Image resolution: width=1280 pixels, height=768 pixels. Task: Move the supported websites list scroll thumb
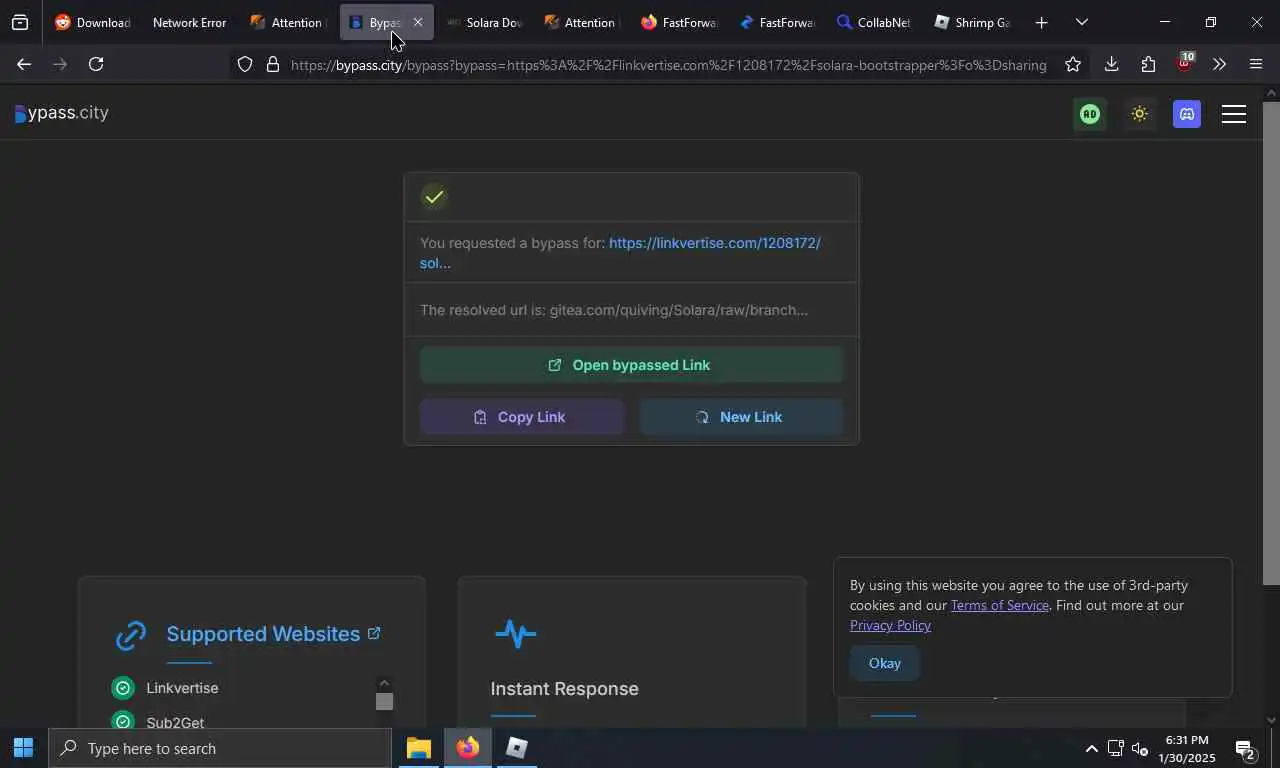384,701
